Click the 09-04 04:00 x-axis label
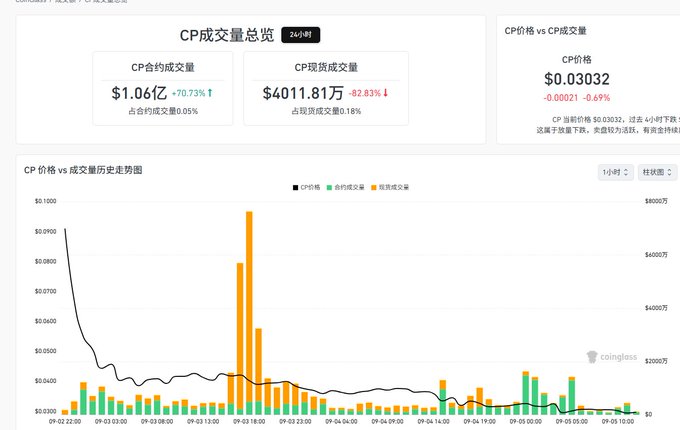The height and width of the screenshot is (430, 680). coord(341,421)
